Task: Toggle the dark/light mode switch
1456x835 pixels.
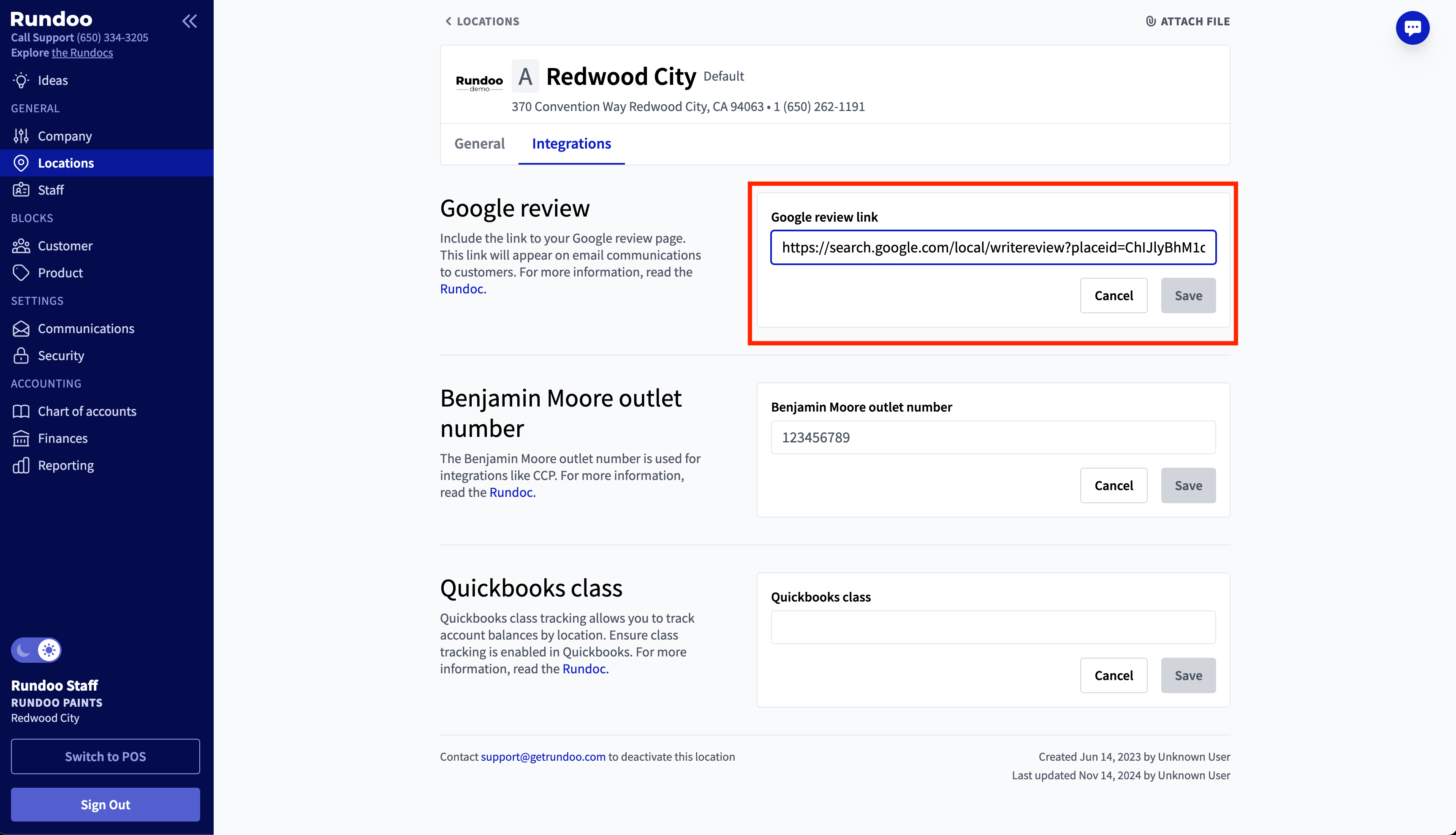Action: coord(36,650)
